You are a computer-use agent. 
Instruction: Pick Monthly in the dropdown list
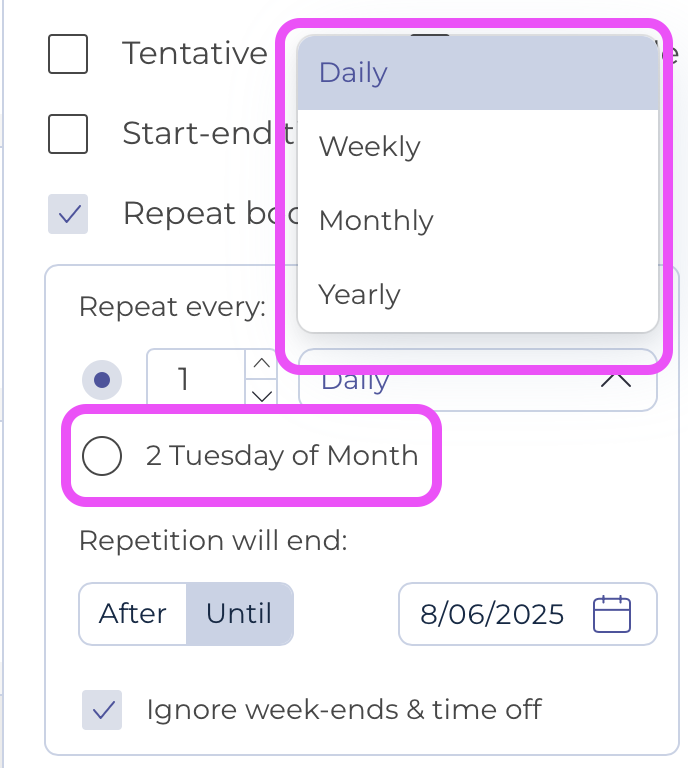pos(477,220)
